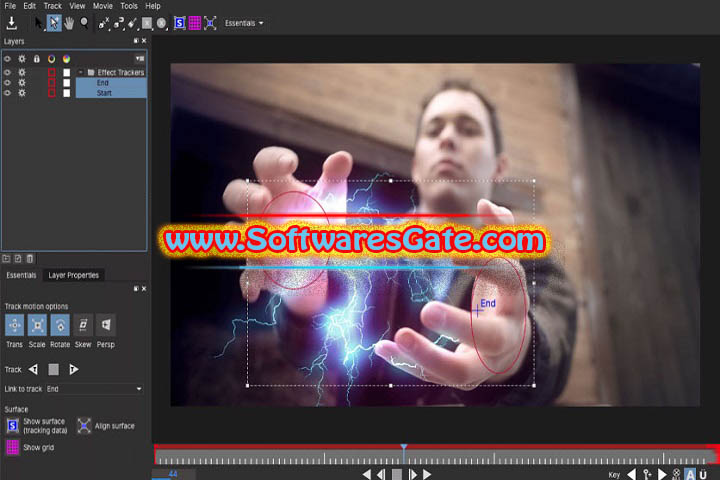Image resolution: width=720 pixels, height=480 pixels.
Task: Click the eye column header in Layers
Action: pos(7,59)
